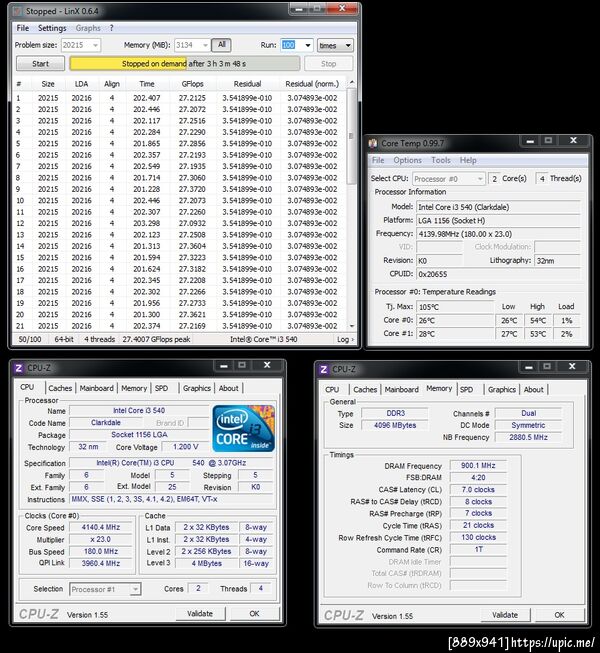
Task: Click the Core Temp title bar icon
Action: click(x=373, y=143)
